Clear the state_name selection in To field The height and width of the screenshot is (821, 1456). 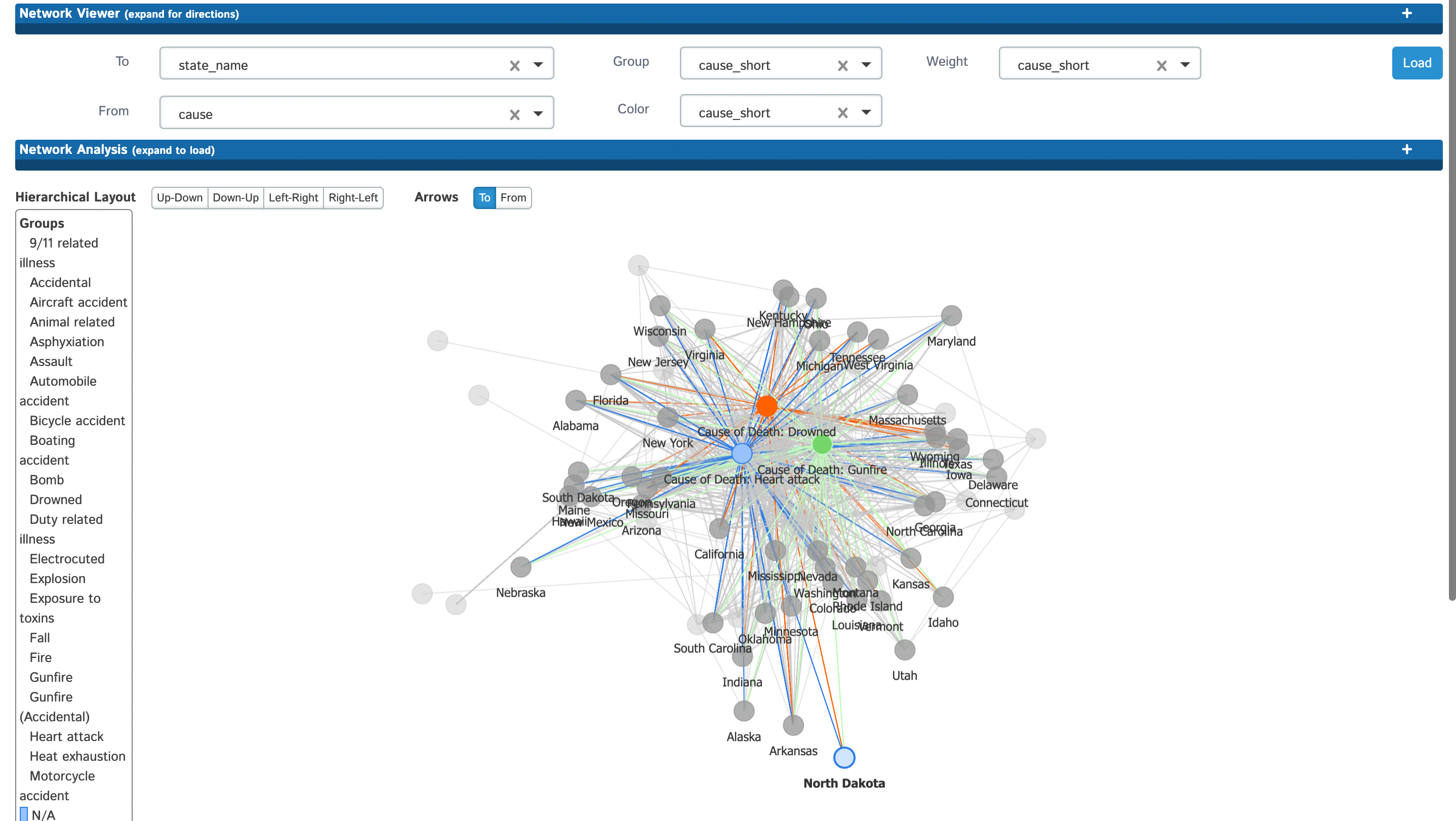[514, 65]
